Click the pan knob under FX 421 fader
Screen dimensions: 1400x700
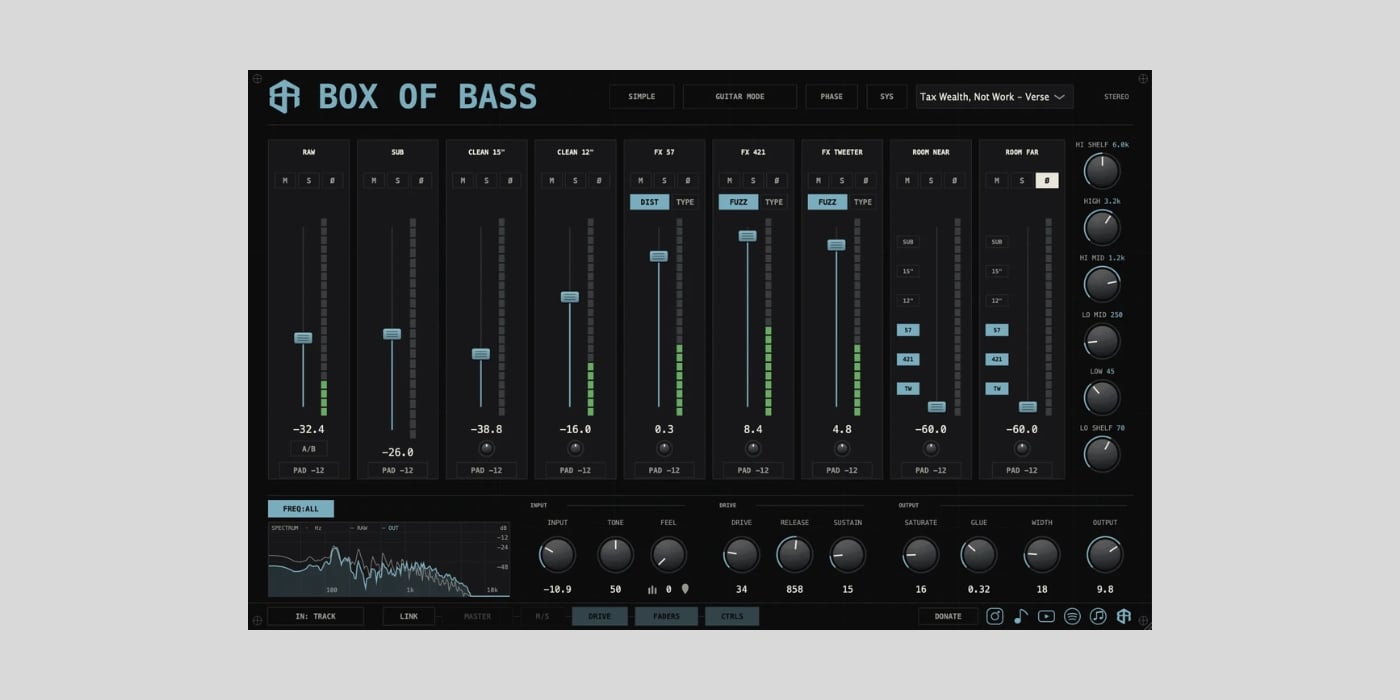753,449
